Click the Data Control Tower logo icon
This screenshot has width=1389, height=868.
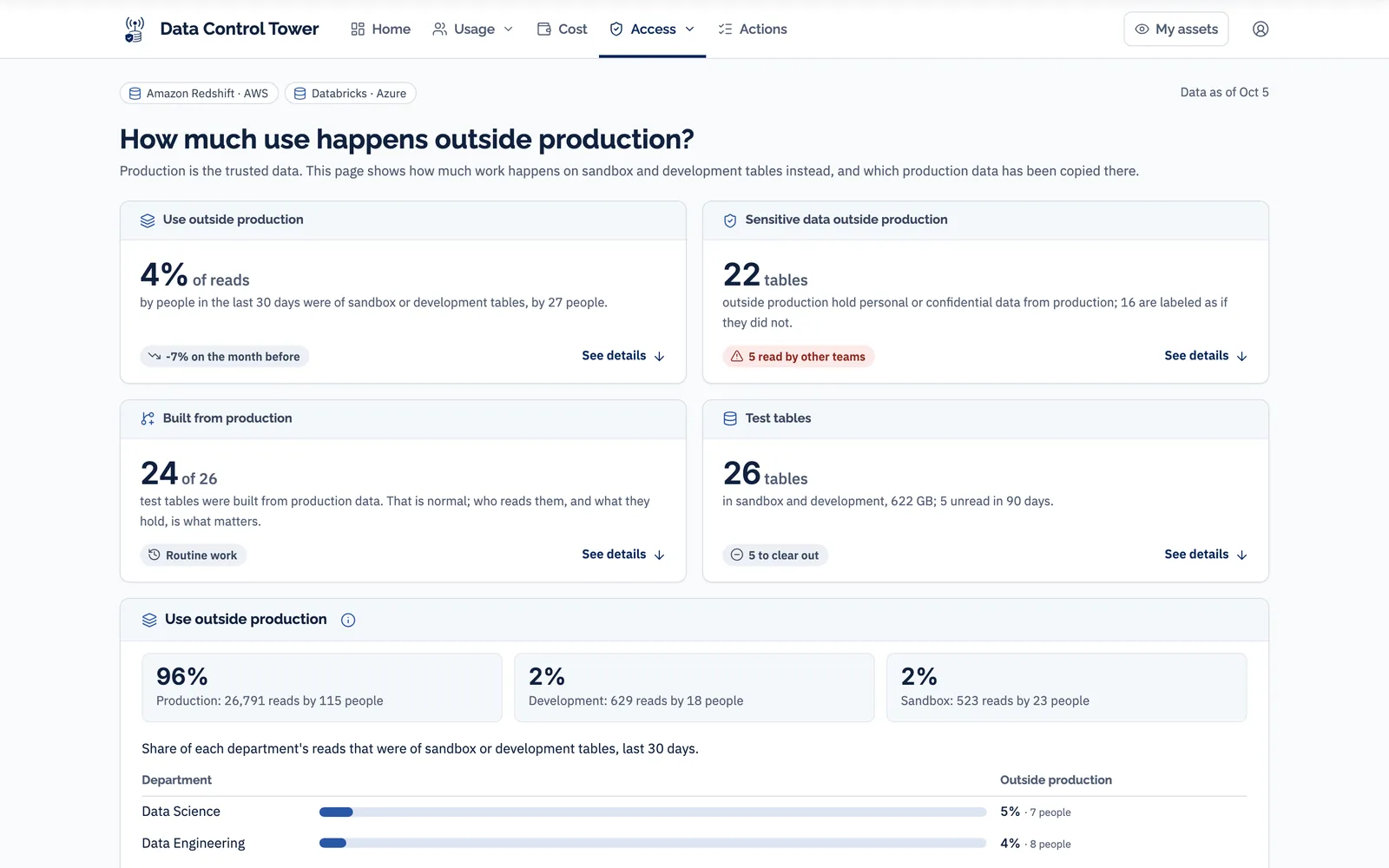pyautogui.click(x=134, y=30)
